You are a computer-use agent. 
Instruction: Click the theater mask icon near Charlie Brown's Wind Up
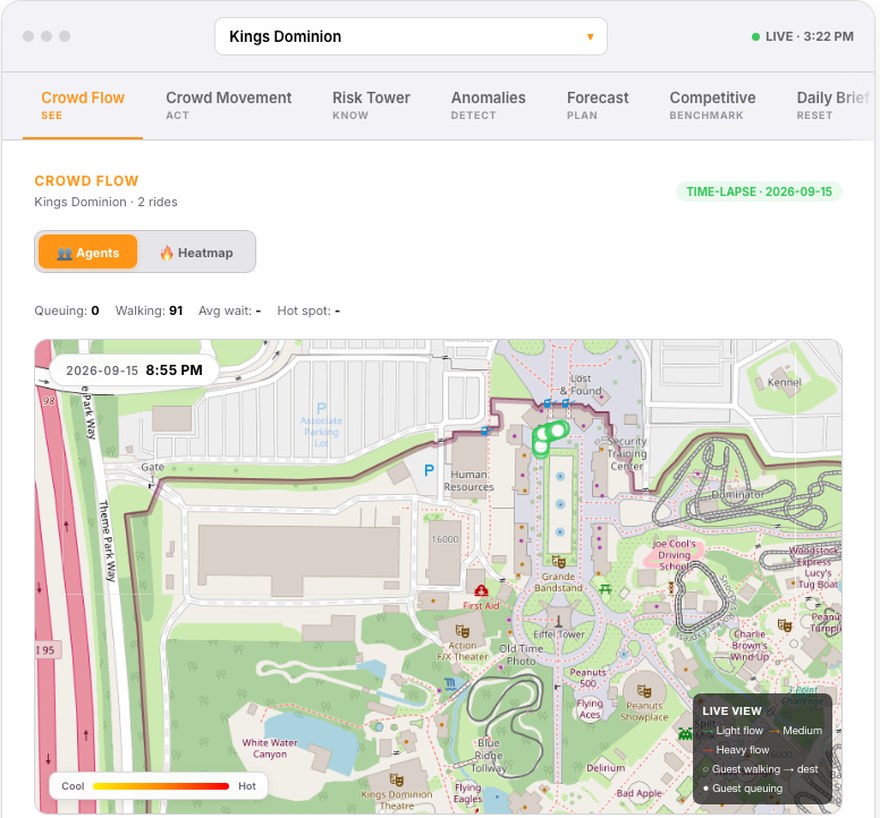pos(784,624)
